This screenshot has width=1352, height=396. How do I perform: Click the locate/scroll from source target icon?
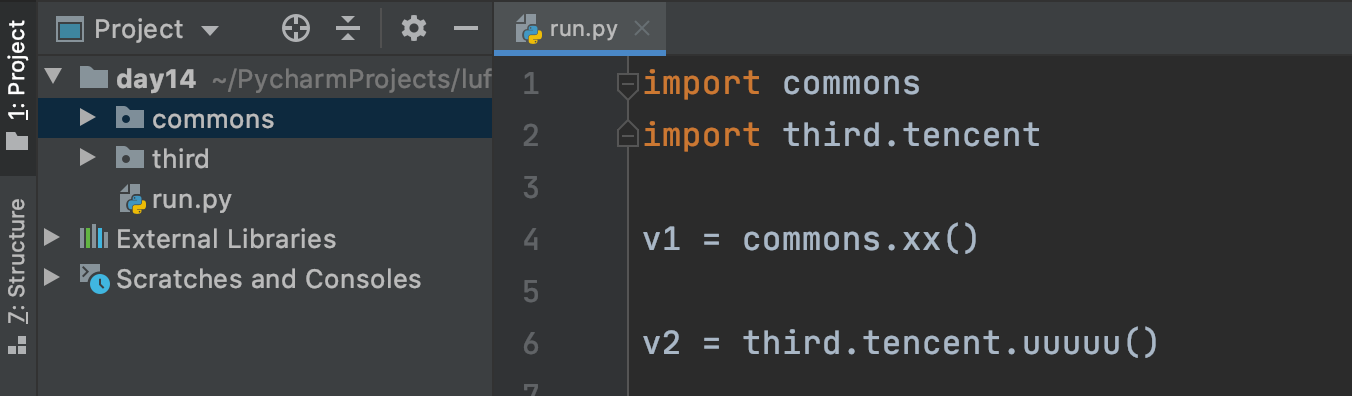[296, 29]
